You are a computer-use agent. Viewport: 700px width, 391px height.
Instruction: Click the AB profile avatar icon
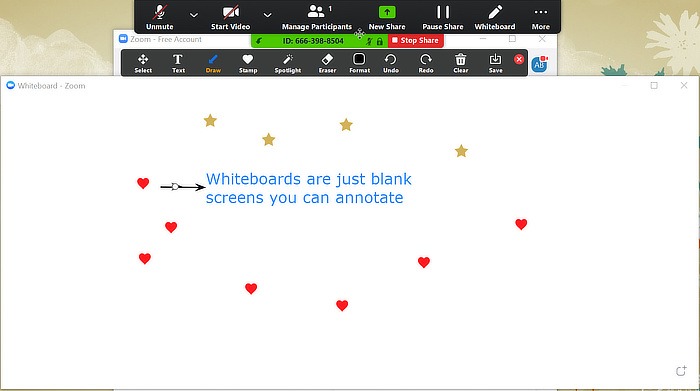540,64
